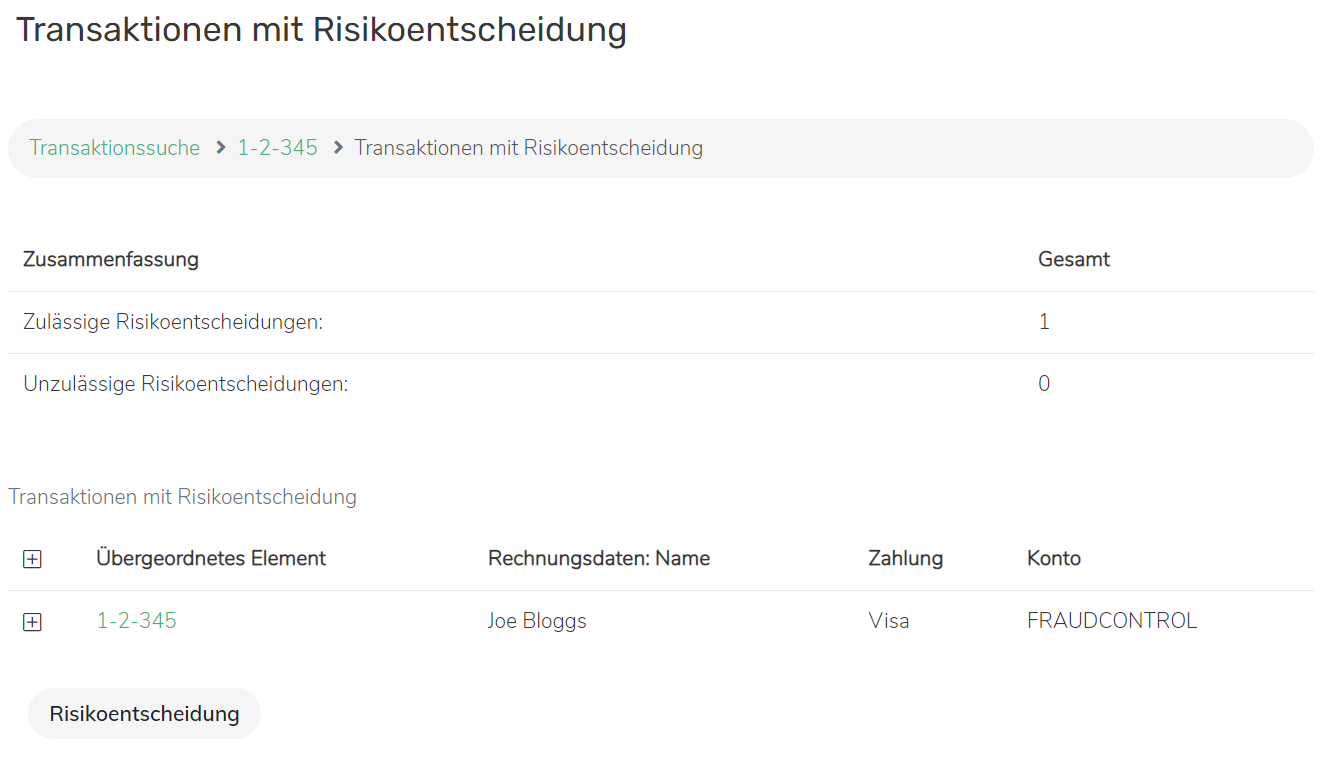The image size is (1321, 762).
Task: Select the Zahlung column header
Action: pyautogui.click(x=905, y=558)
